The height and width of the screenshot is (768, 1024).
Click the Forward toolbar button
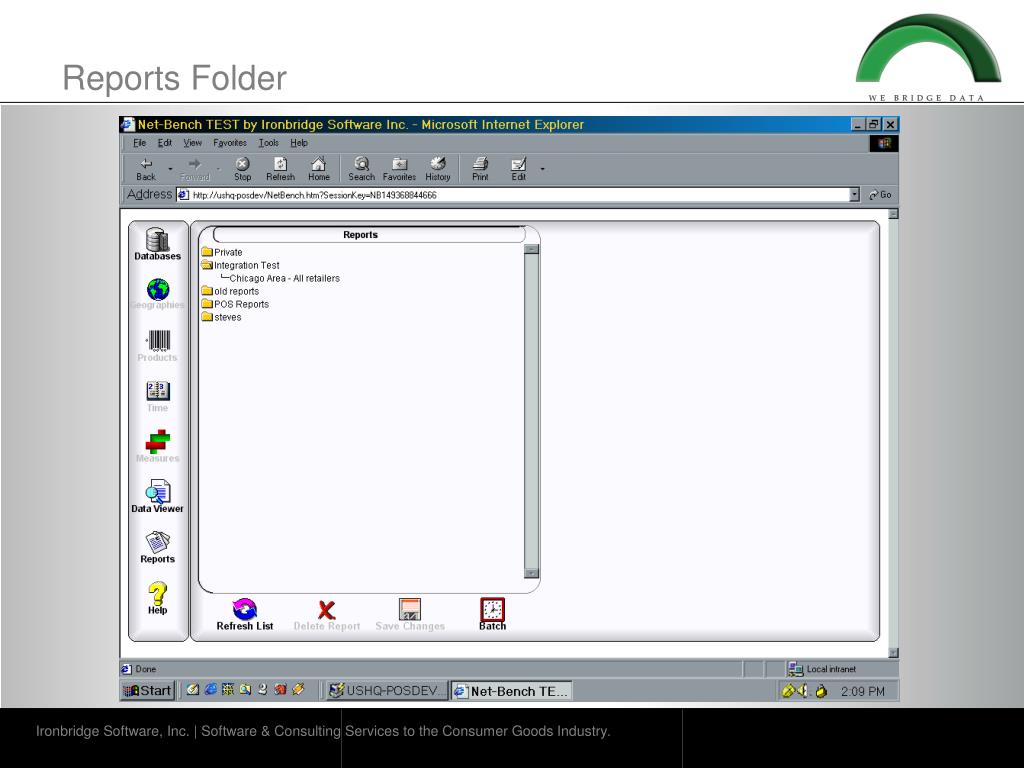195,168
